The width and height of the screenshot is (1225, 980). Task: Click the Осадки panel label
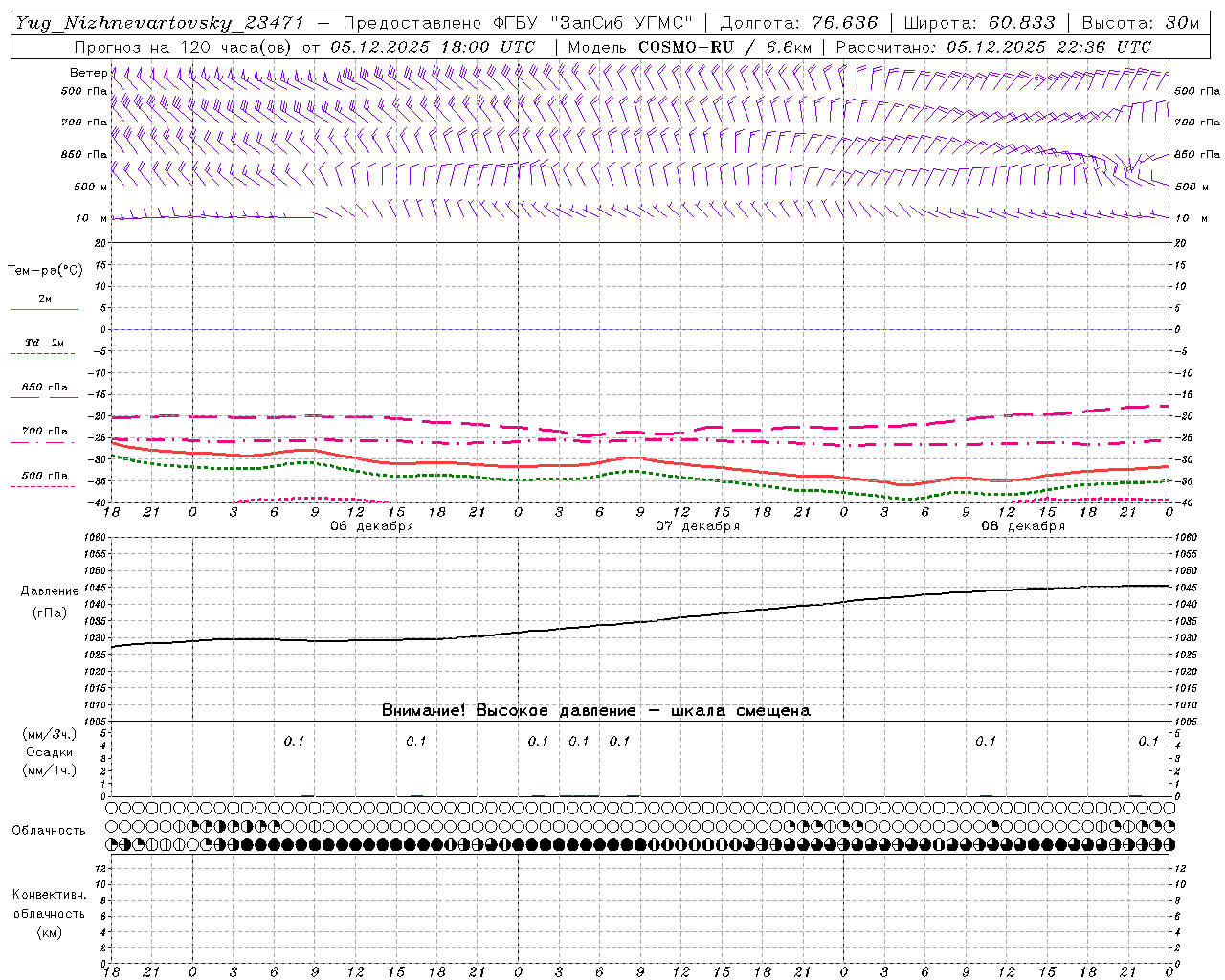[x=50, y=752]
